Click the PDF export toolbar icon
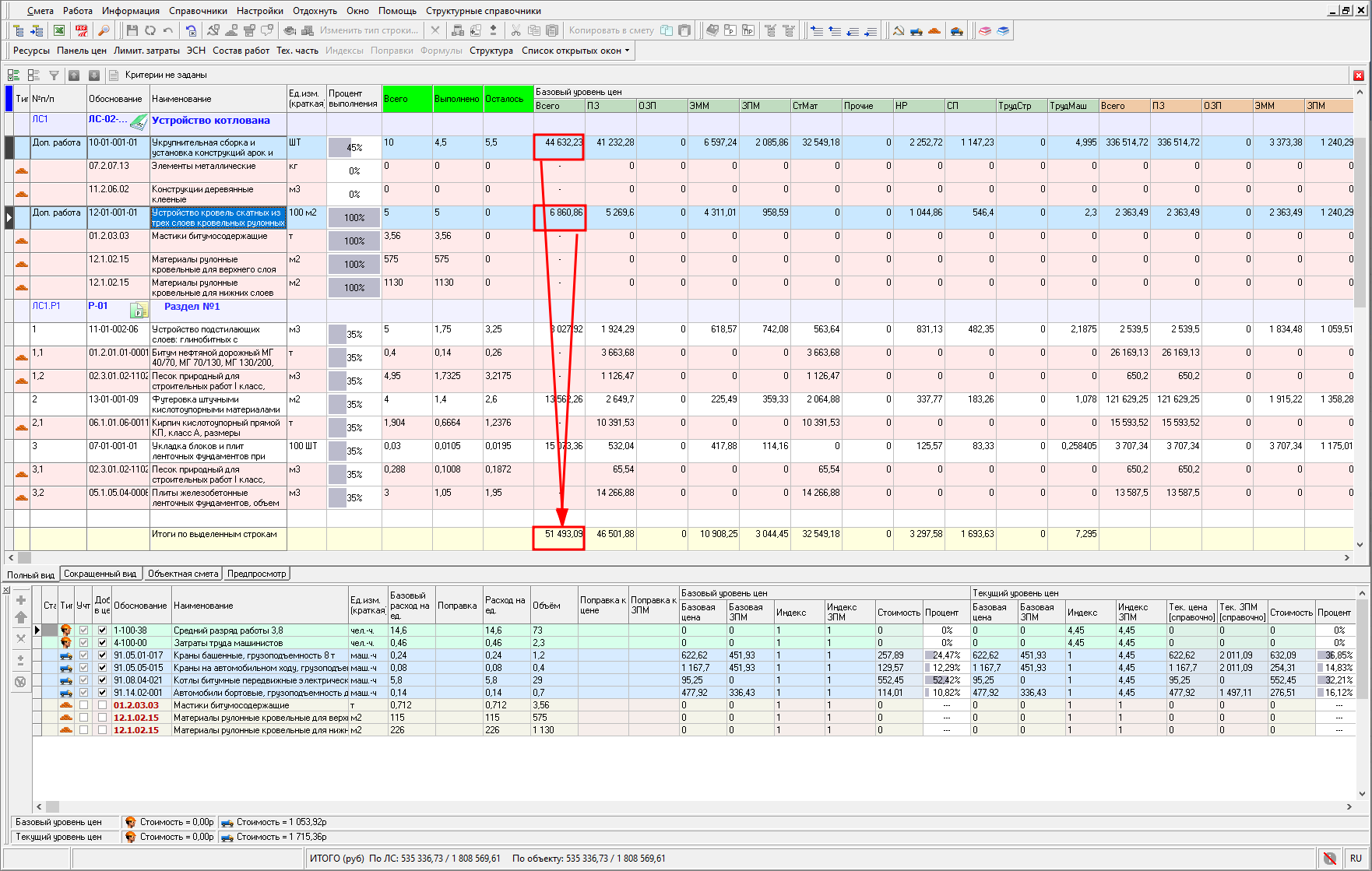 tap(81, 30)
